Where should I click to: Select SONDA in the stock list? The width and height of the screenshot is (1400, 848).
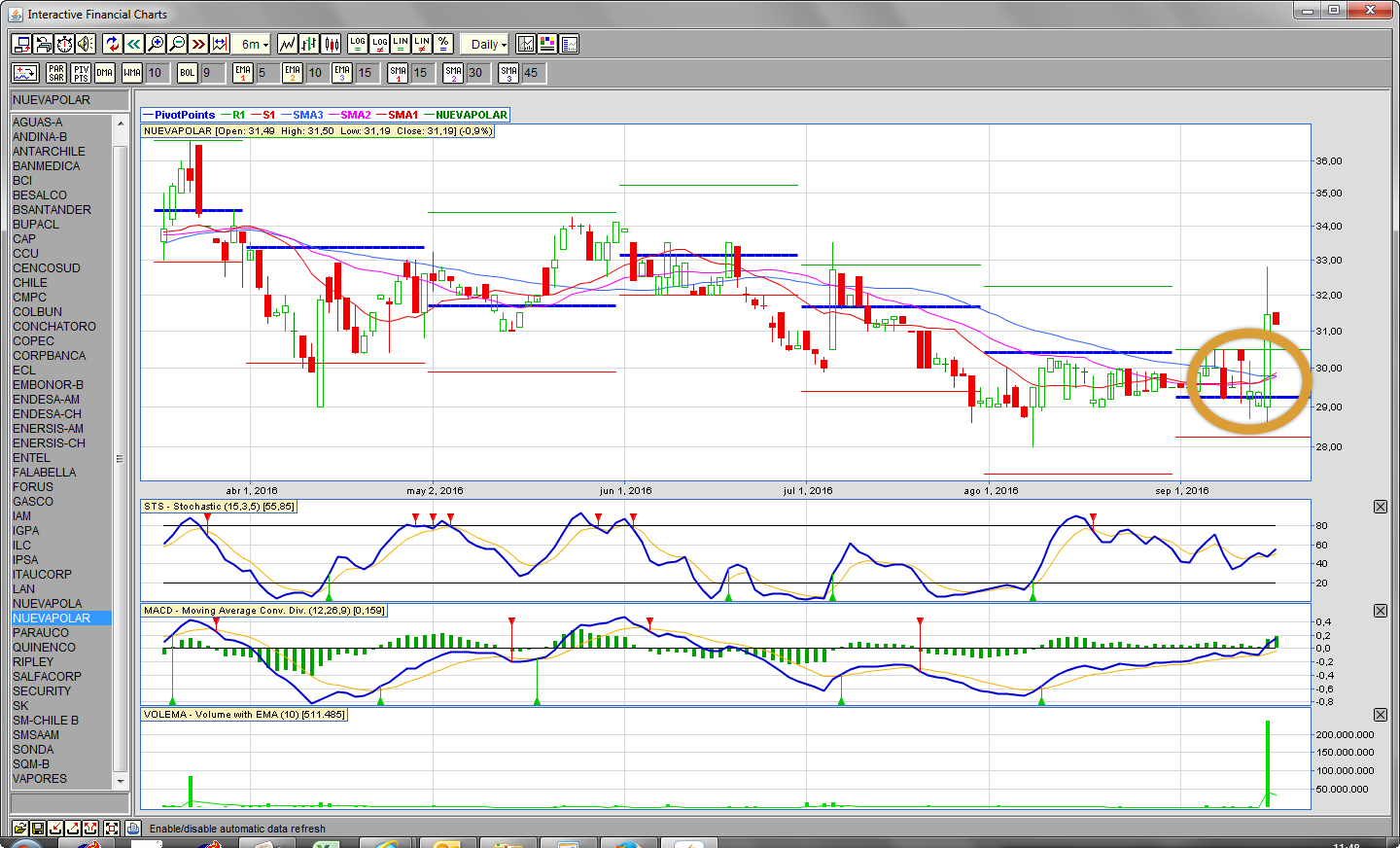[x=33, y=750]
